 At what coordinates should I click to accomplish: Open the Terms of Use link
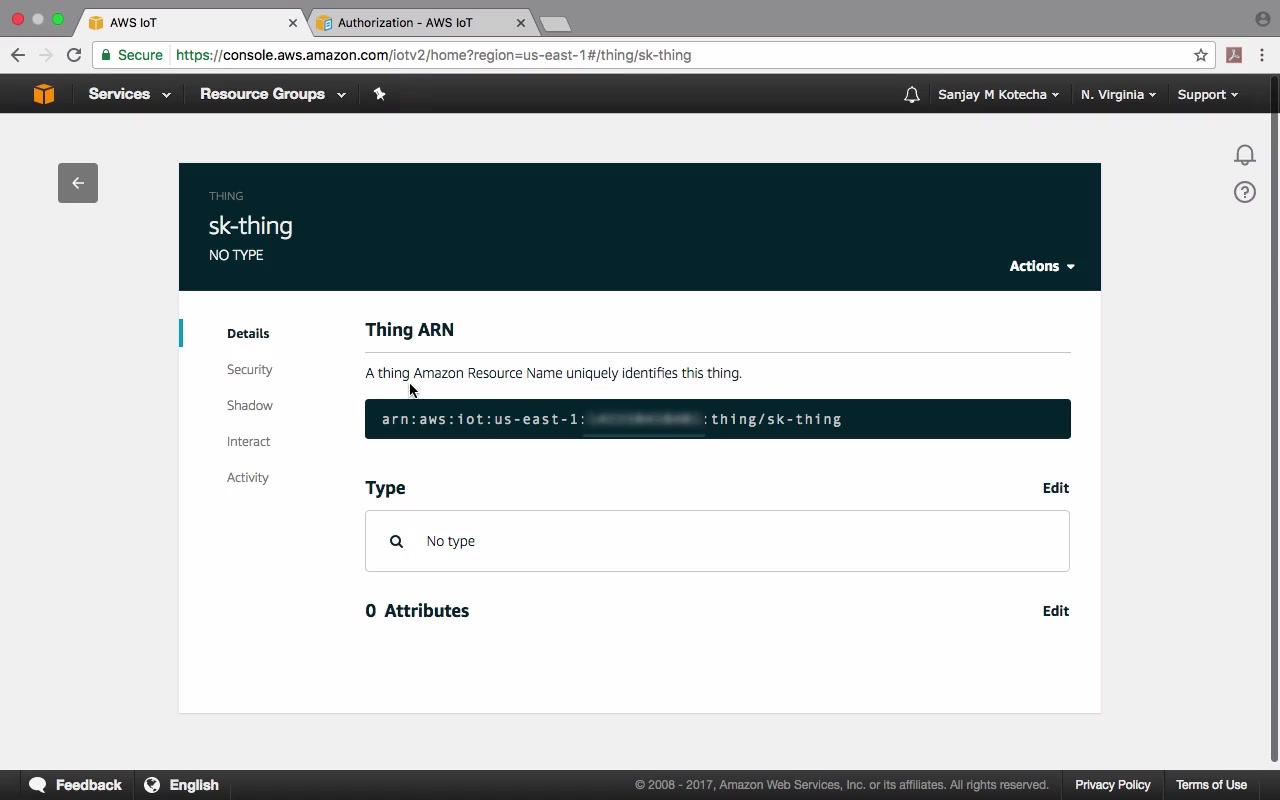(x=1211, y=785)
